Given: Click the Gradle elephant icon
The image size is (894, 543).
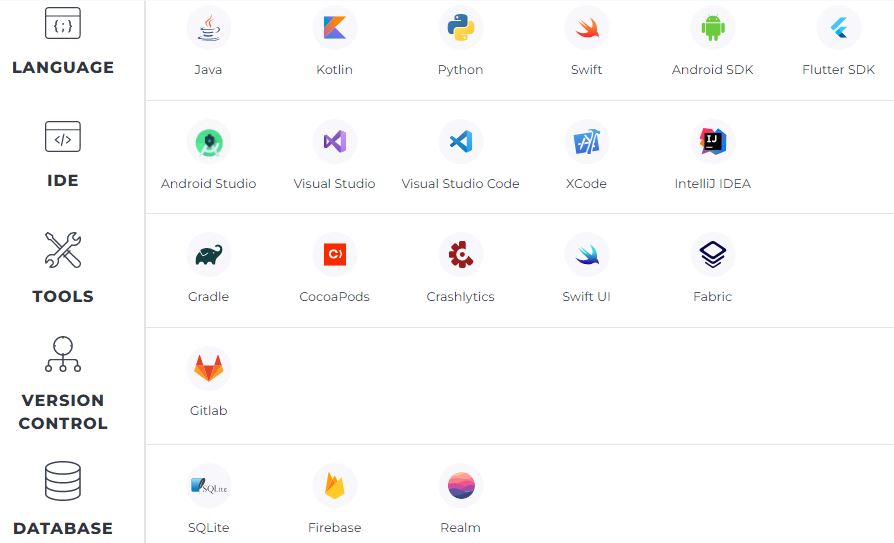Looking at the screenshot, I should tap(209, 255).
